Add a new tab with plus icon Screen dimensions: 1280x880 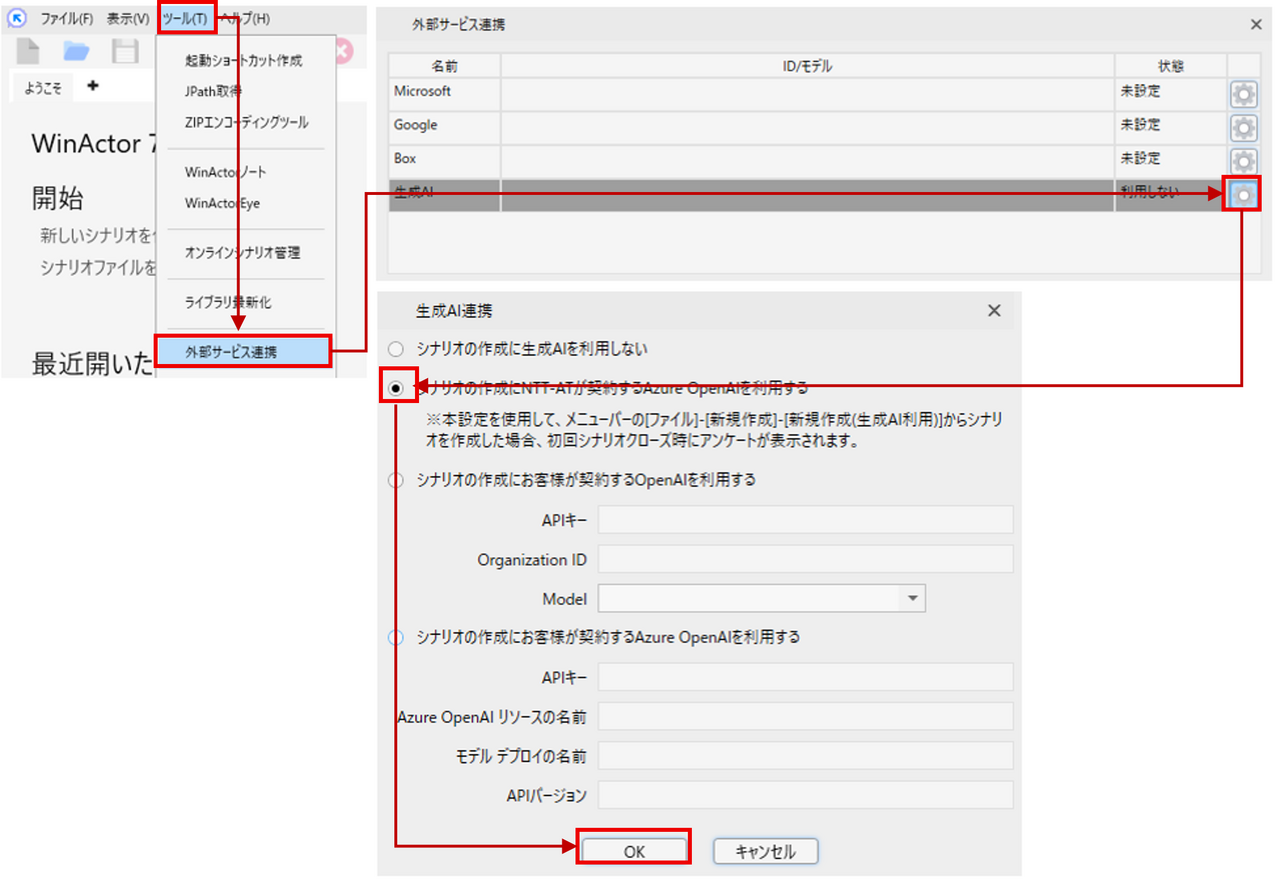93,86
